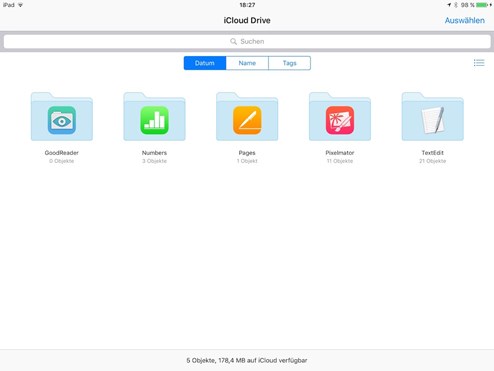
Task: Tap the location arrow status icon
Action: (x=449, y=5)
